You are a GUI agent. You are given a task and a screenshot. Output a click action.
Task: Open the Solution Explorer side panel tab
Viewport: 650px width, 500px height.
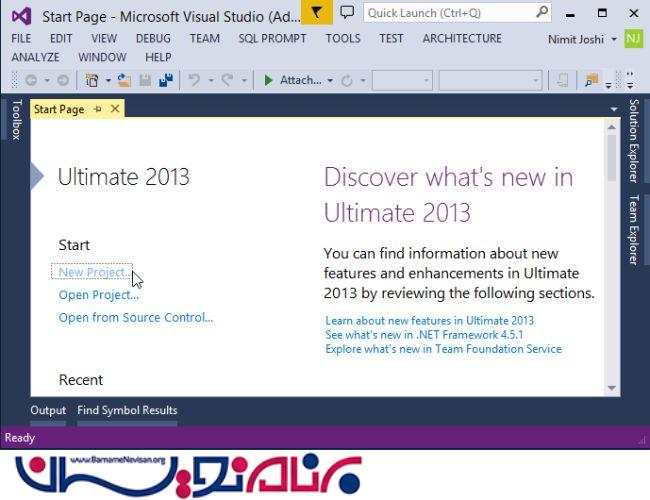(633, 140)
